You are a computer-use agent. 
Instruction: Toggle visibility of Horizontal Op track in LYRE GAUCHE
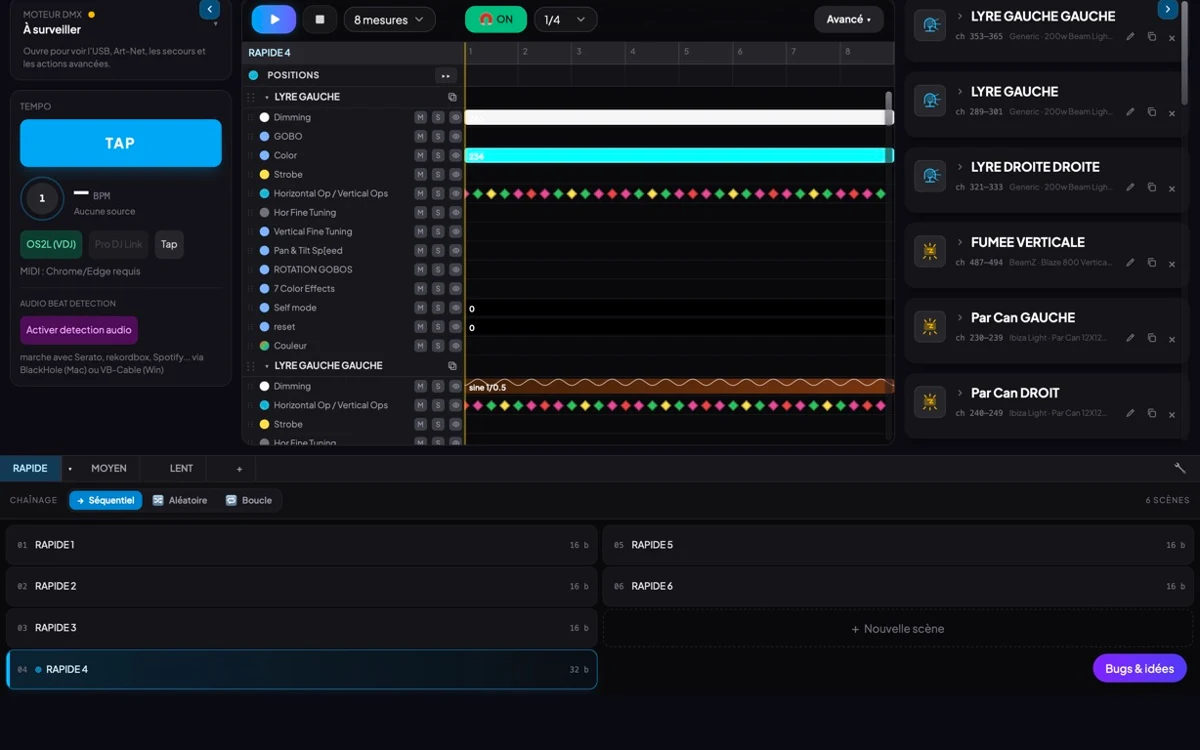click(x=455, y=193)
